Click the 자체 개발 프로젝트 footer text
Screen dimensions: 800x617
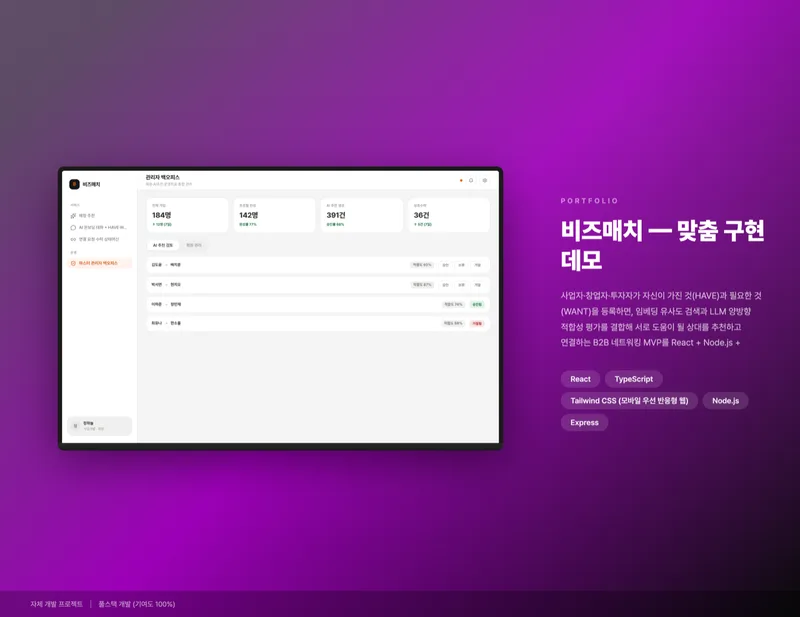click(56, 604)
